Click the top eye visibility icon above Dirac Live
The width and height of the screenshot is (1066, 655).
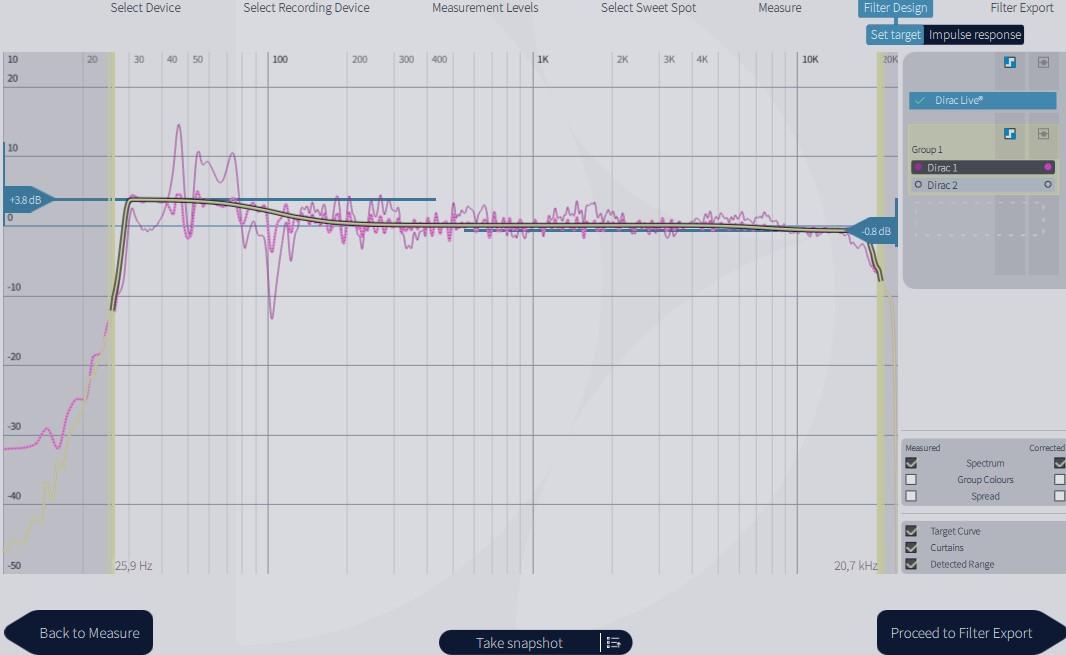tap(1043, 62)
